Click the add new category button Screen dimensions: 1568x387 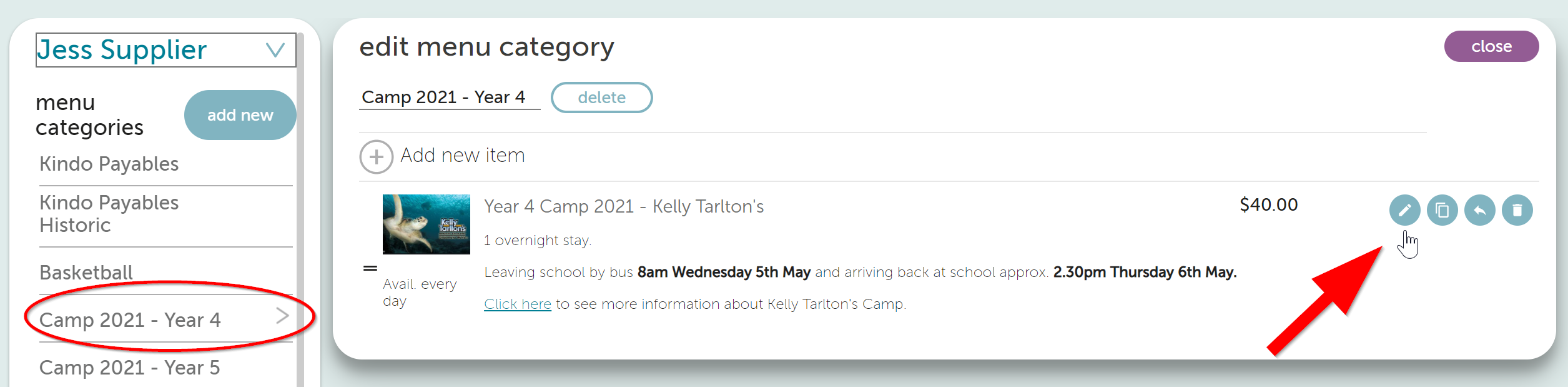[x=240, y=115]
